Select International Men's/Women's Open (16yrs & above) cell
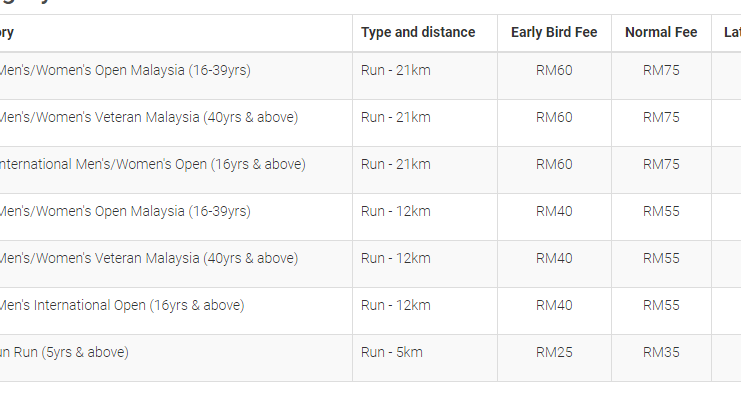Screen dimensions: 741x410 pyautogui.click(x=150, y=164)
